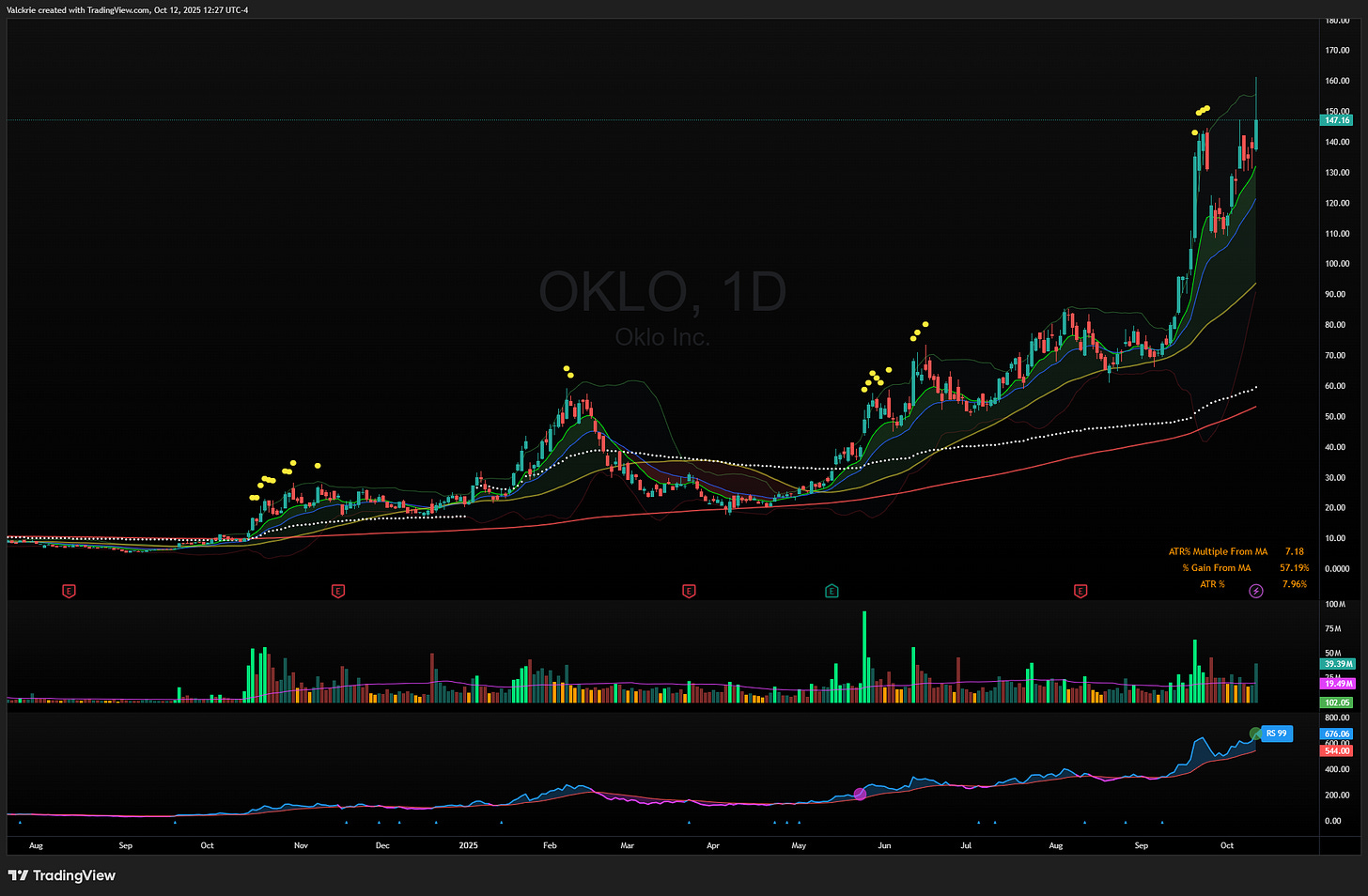Click the Jun label on time axis
This screenshot has height=896, width=1368.
pyautogui.click(x=883, y=845)
